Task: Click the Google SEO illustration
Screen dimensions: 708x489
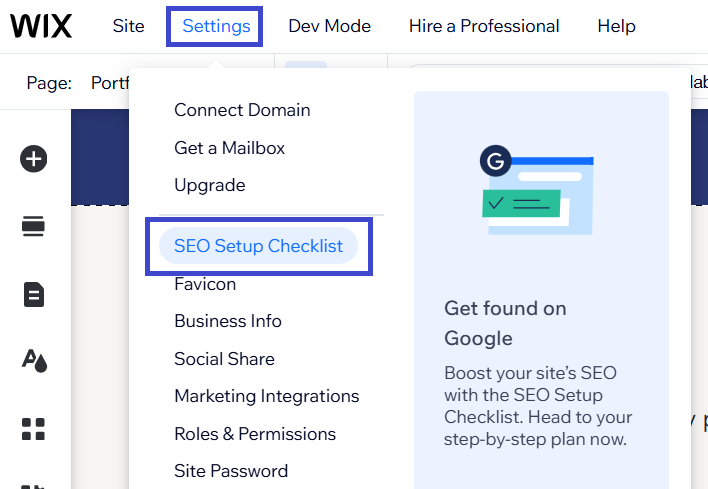Action: 537,188
